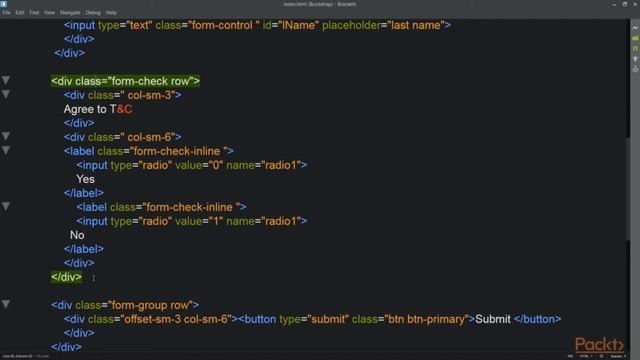Click the first closing </label> tag
Viewport: 640px width, 360px height.
tap(84, 193)
